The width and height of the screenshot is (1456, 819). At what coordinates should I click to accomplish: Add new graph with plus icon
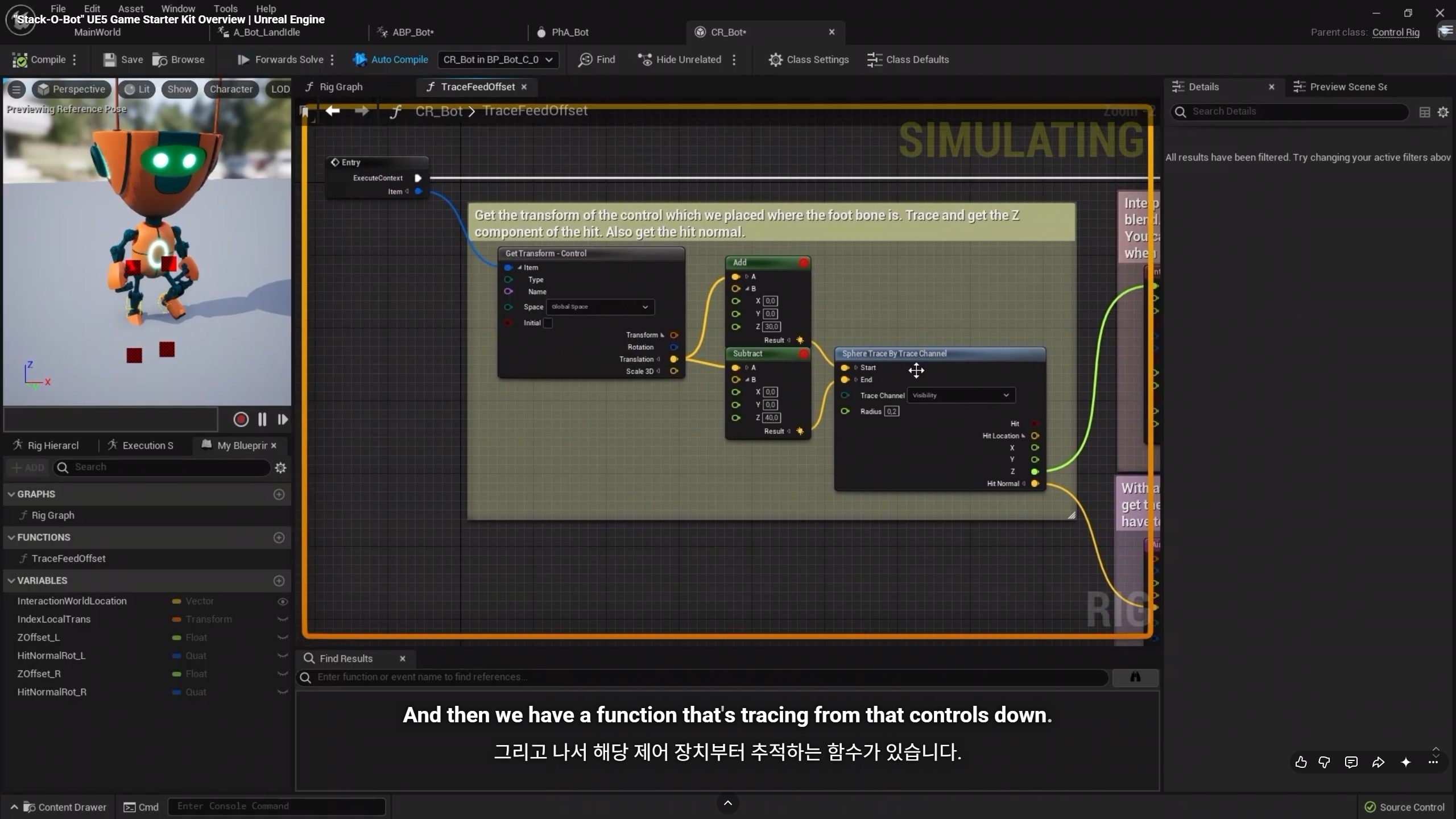click(x=279, y=494)
